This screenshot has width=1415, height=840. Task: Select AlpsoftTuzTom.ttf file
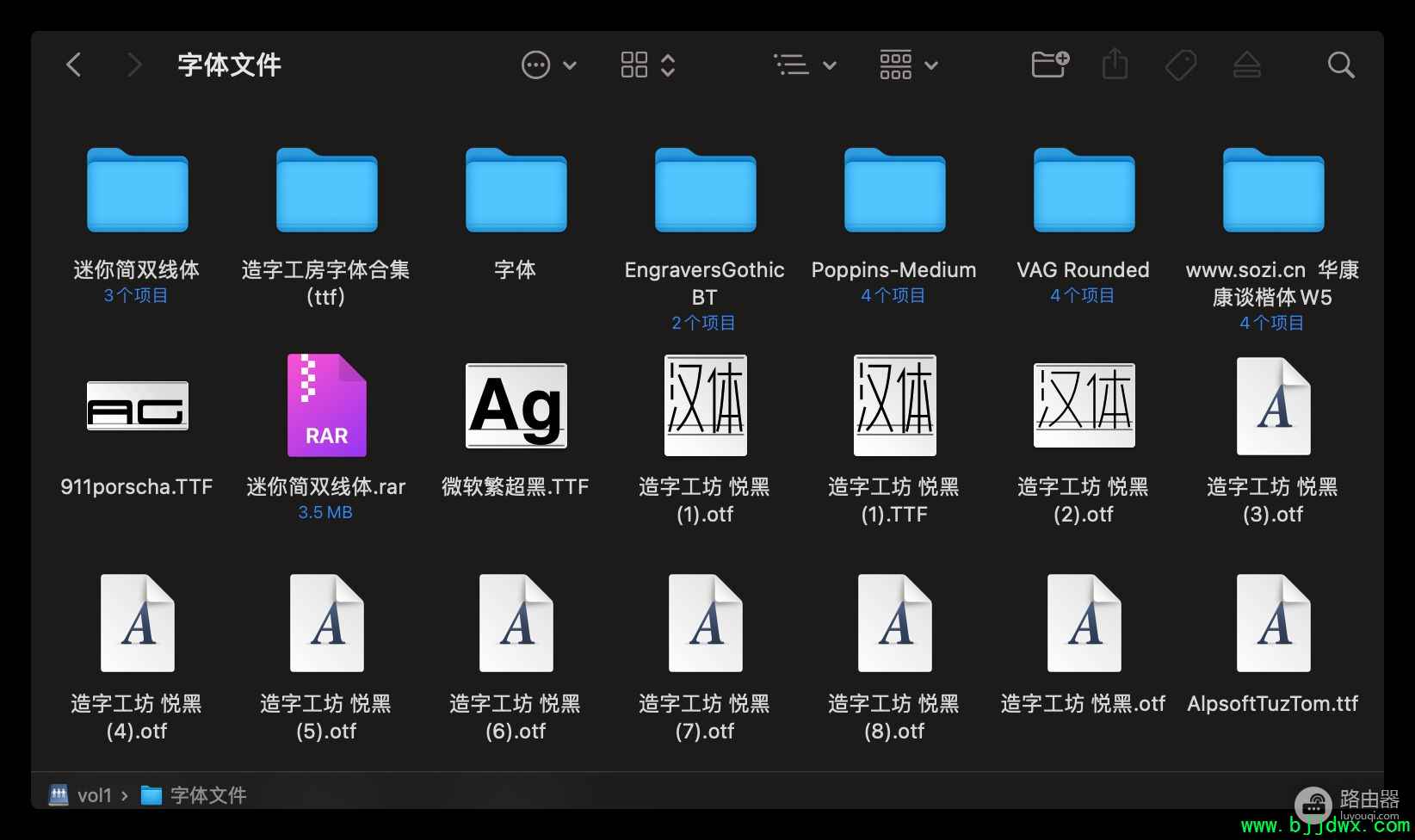click(x=1274, y=622)
